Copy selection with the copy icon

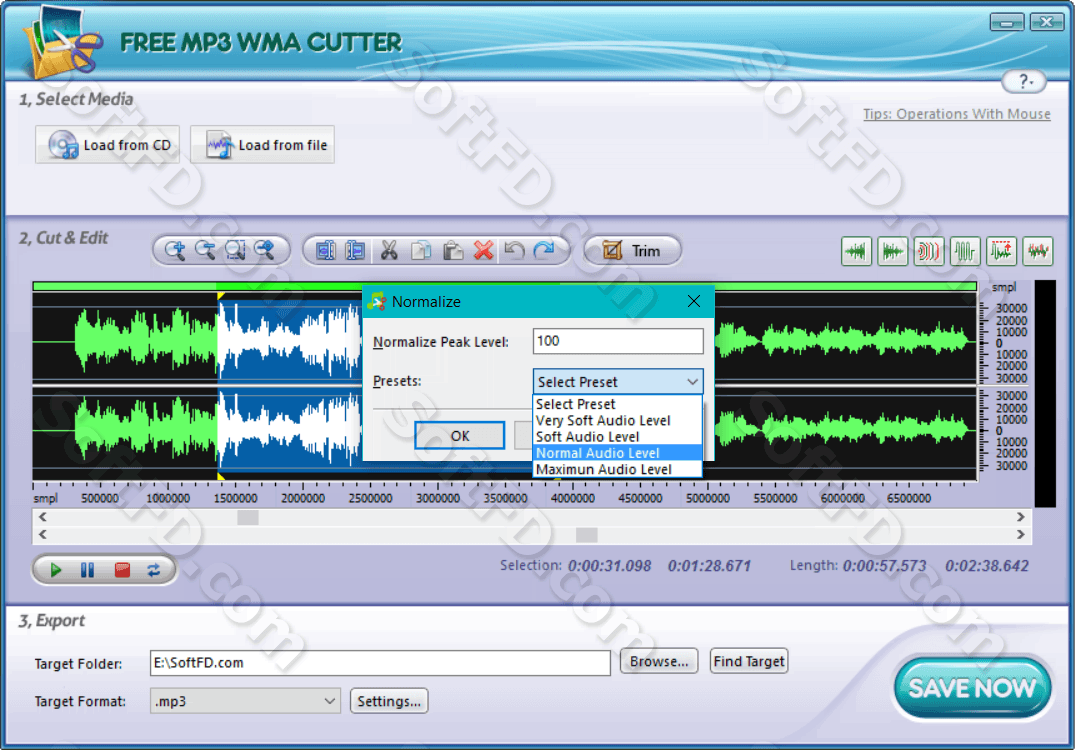[421, 250]
